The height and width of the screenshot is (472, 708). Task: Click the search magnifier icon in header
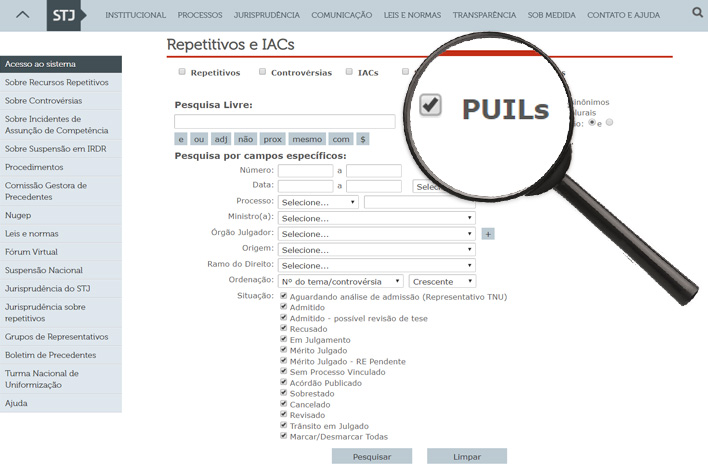pyautogui.click(x=697, y=13)
